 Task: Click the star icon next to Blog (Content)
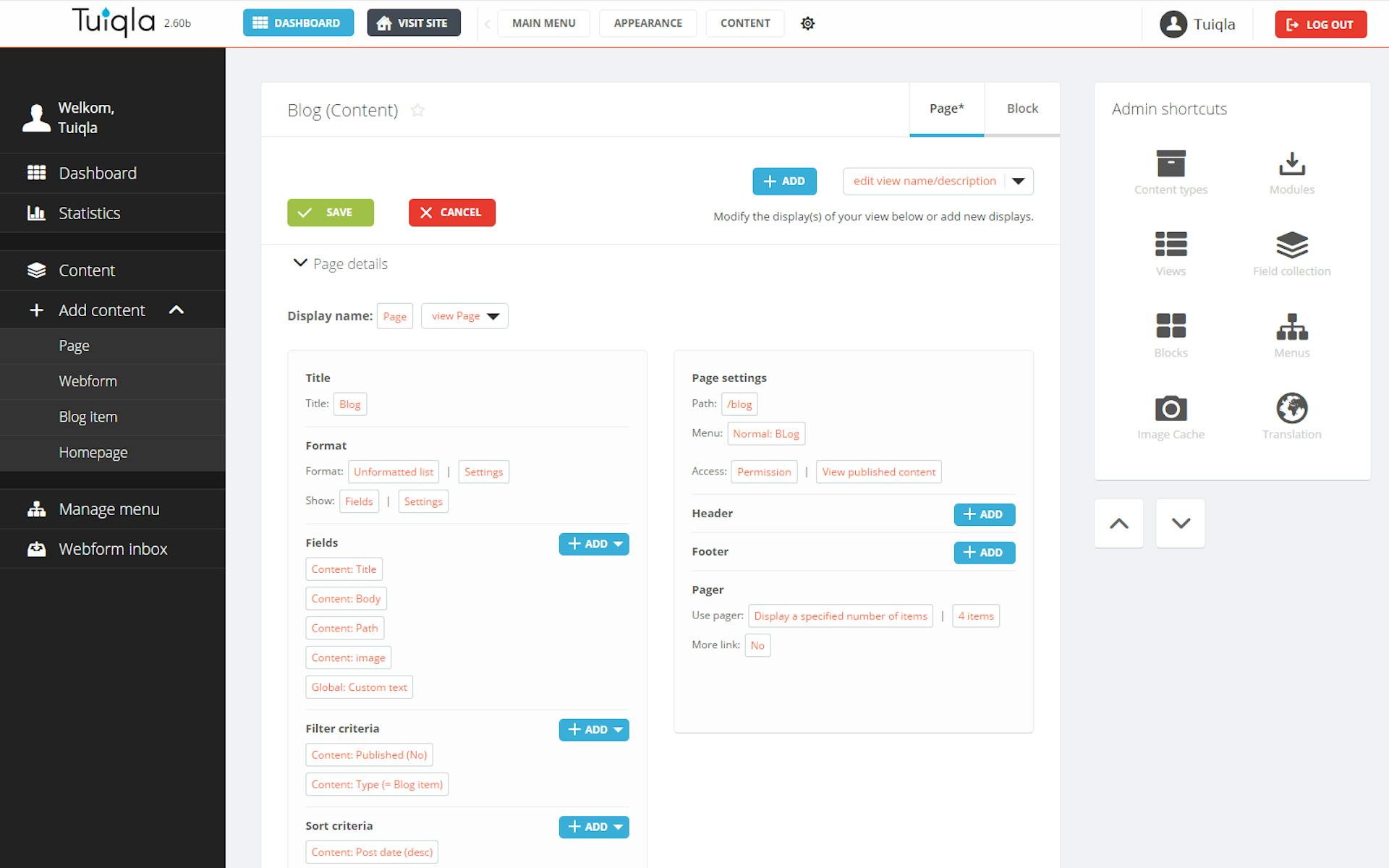[417, 110]
